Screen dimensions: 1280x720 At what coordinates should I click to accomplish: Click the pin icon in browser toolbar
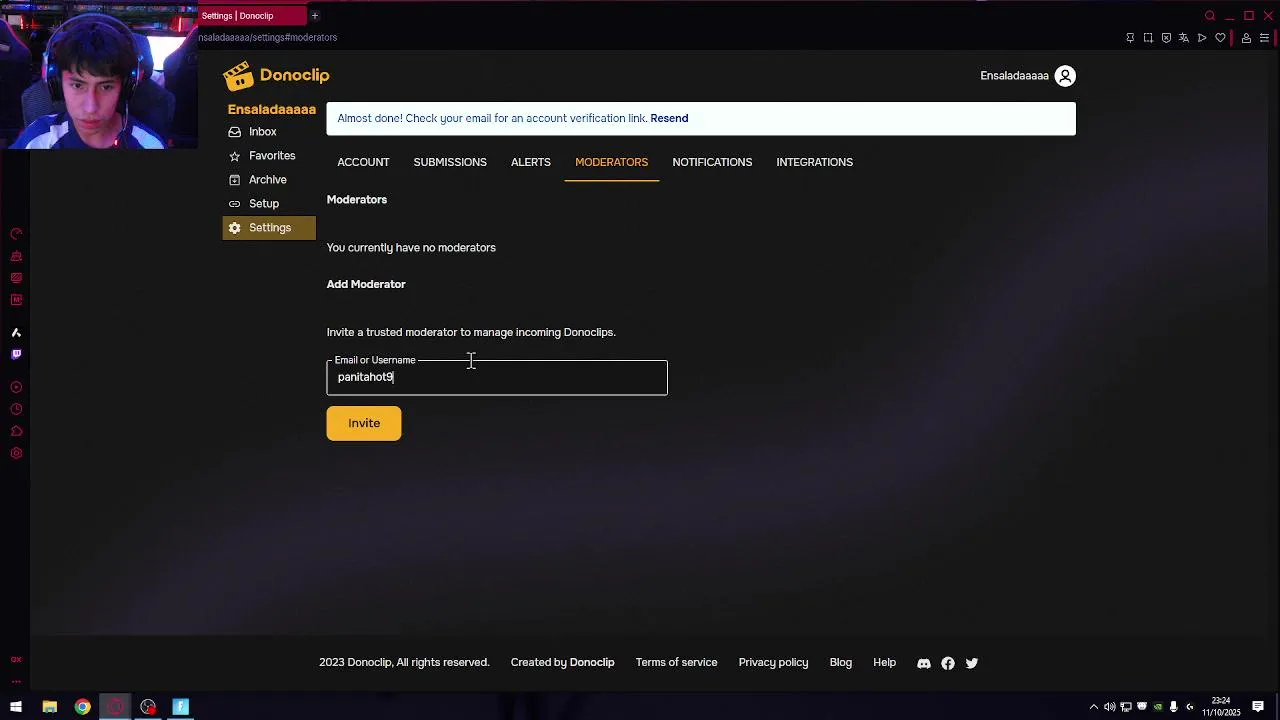(1130, 38)
